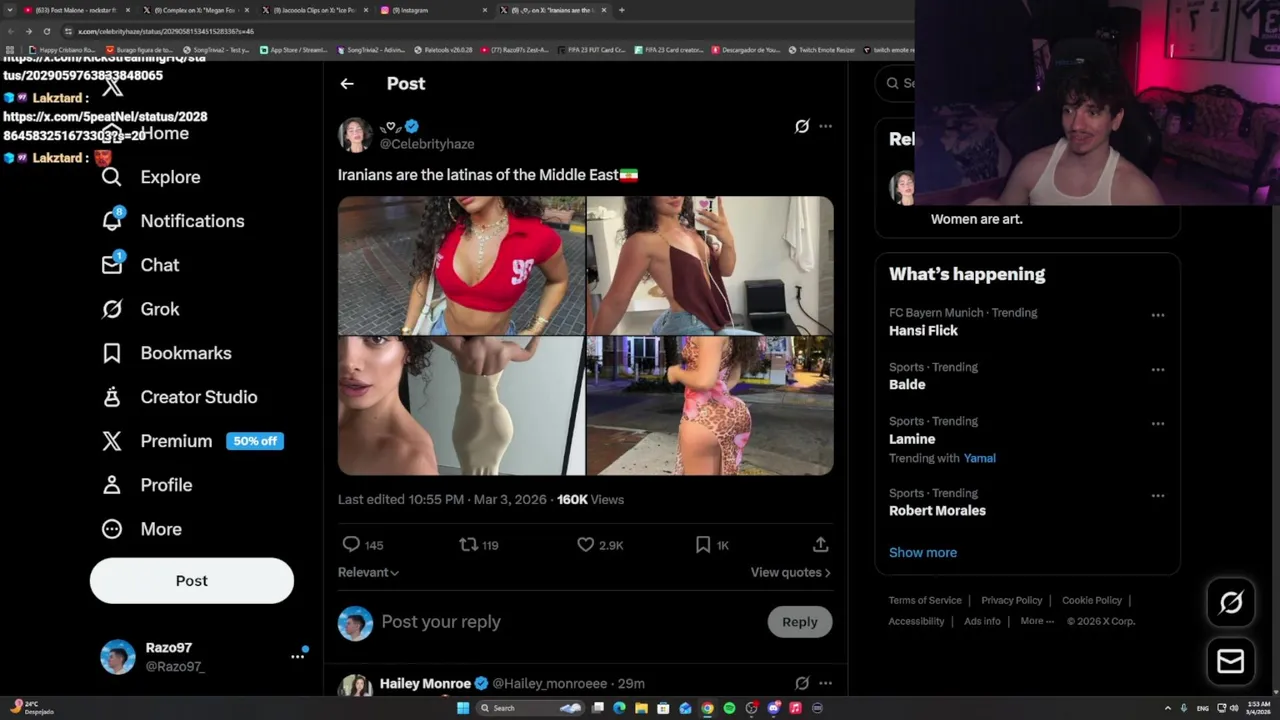Click the repost icon showing 119
This screenshot has height=720, width=1280.
468,544
